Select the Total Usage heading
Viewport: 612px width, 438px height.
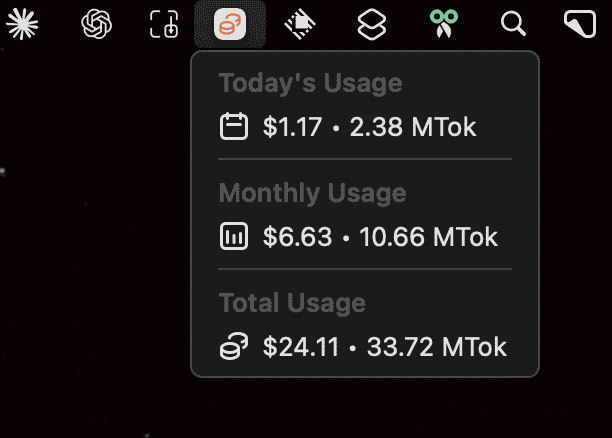[292, 303]
